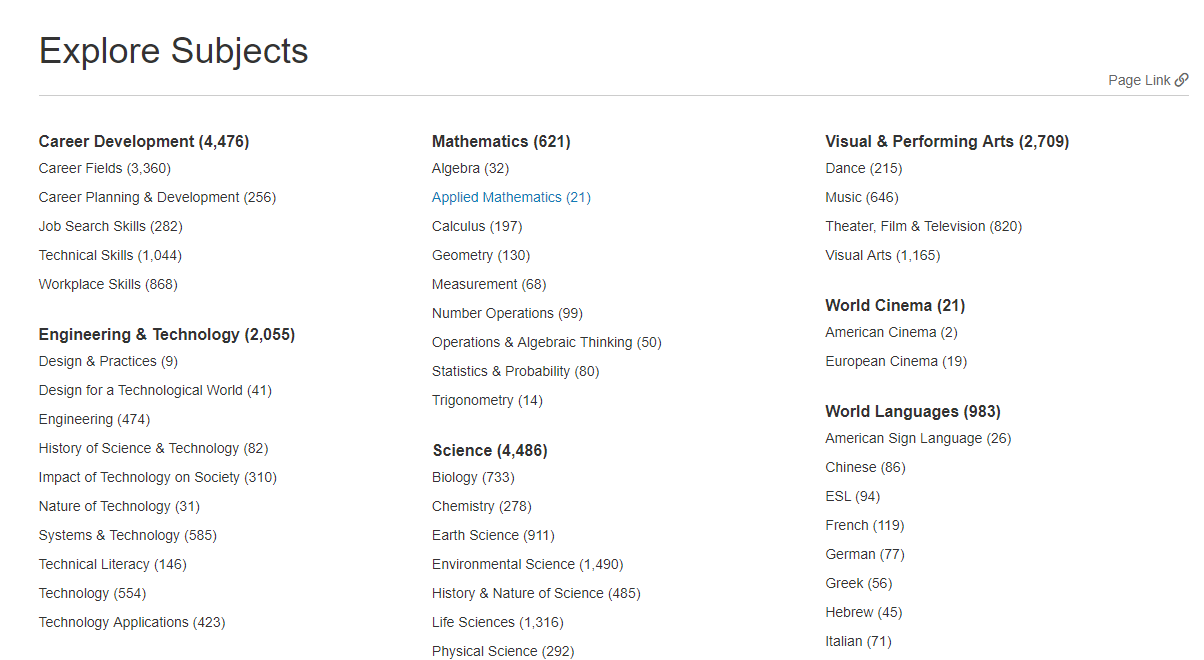
Task: Open History of Science & Technology (82)
Action: pos(153,448)
